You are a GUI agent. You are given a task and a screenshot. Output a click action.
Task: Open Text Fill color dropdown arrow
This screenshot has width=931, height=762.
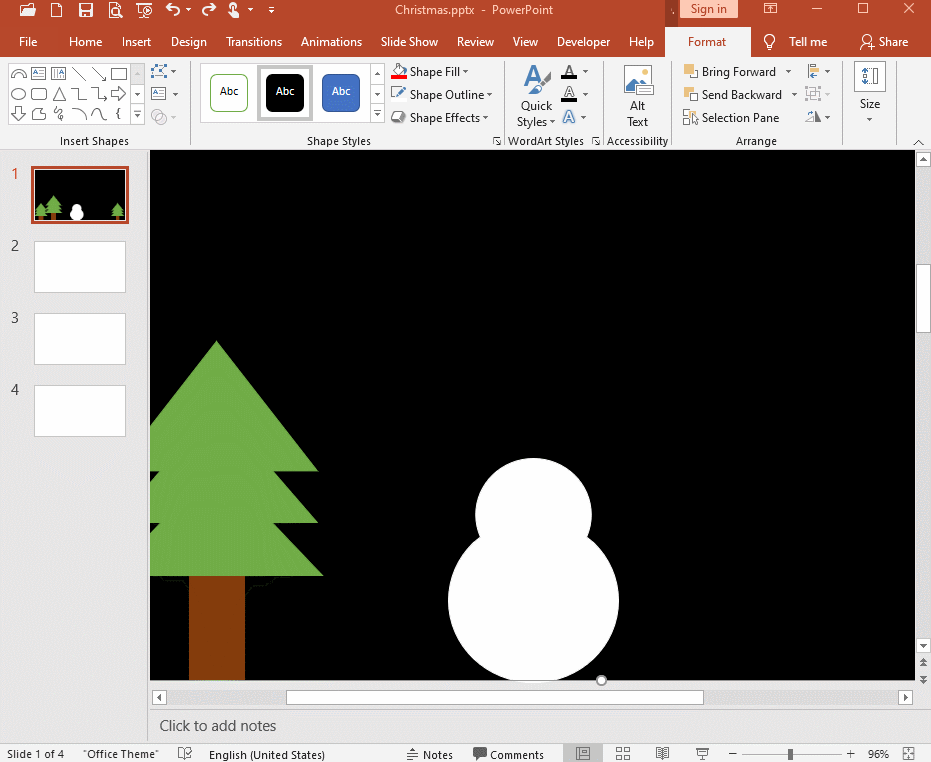tap(586, 72)
